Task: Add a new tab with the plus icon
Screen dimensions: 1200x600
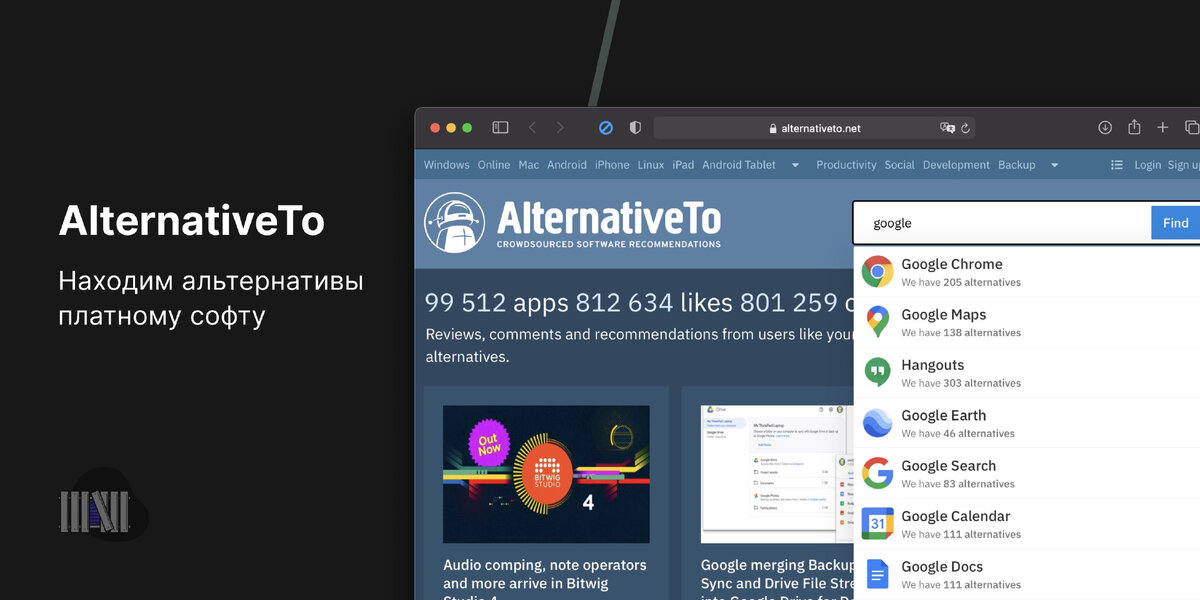Action: 1162,128
